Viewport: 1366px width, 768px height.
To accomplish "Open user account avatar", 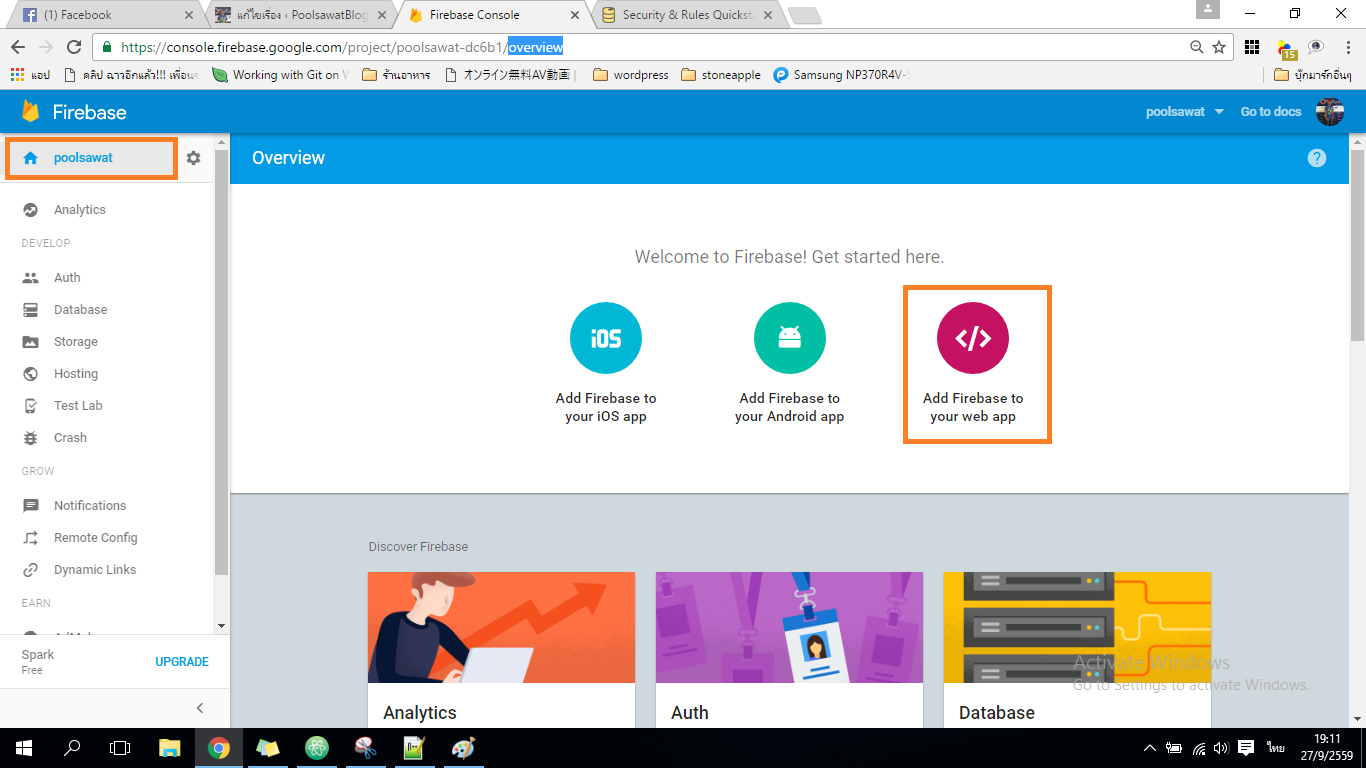I will [1330, 111].
